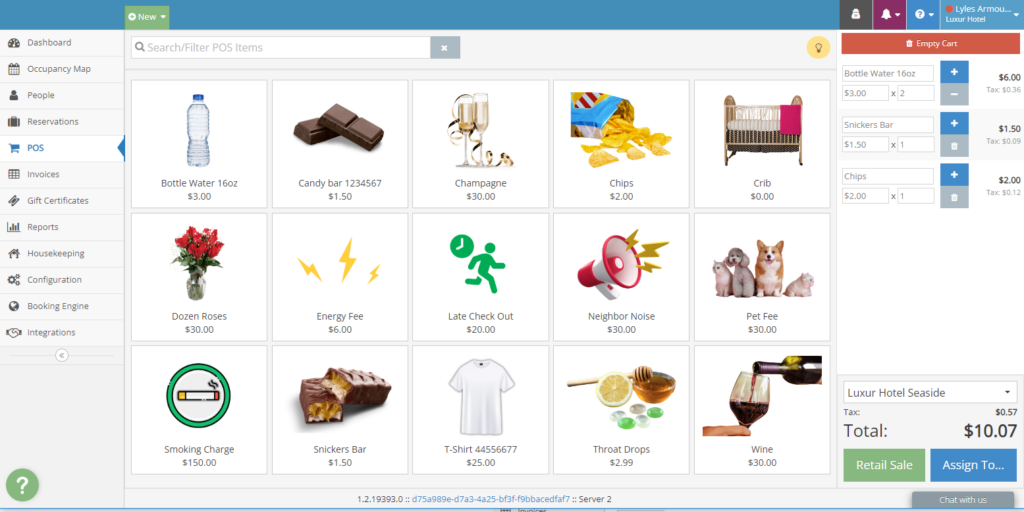Select the Energy Fee tile
This screenshot has width=1024, height=512.
pyautogui.click(x=340, y=276)
